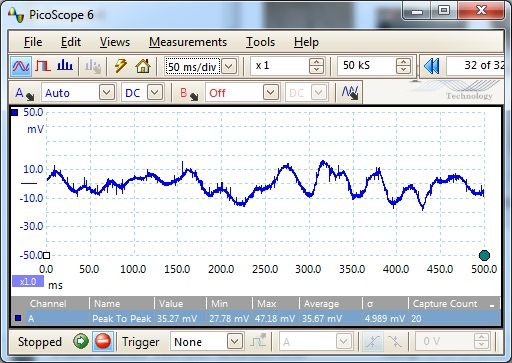
Task: Open the File menu
Action: [x=33, y=42]
